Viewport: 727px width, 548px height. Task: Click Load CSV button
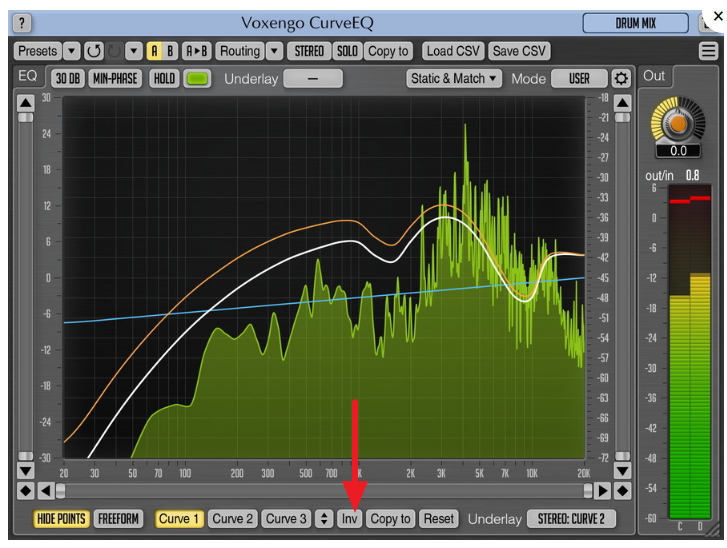(453, 51)
